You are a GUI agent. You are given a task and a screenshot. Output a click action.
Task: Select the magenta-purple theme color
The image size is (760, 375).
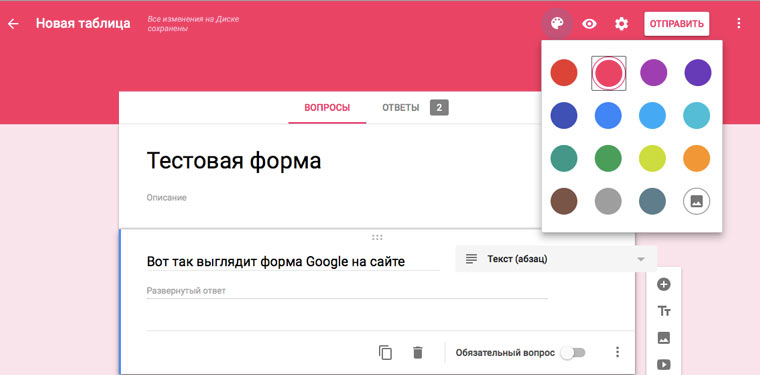point(653,73)
